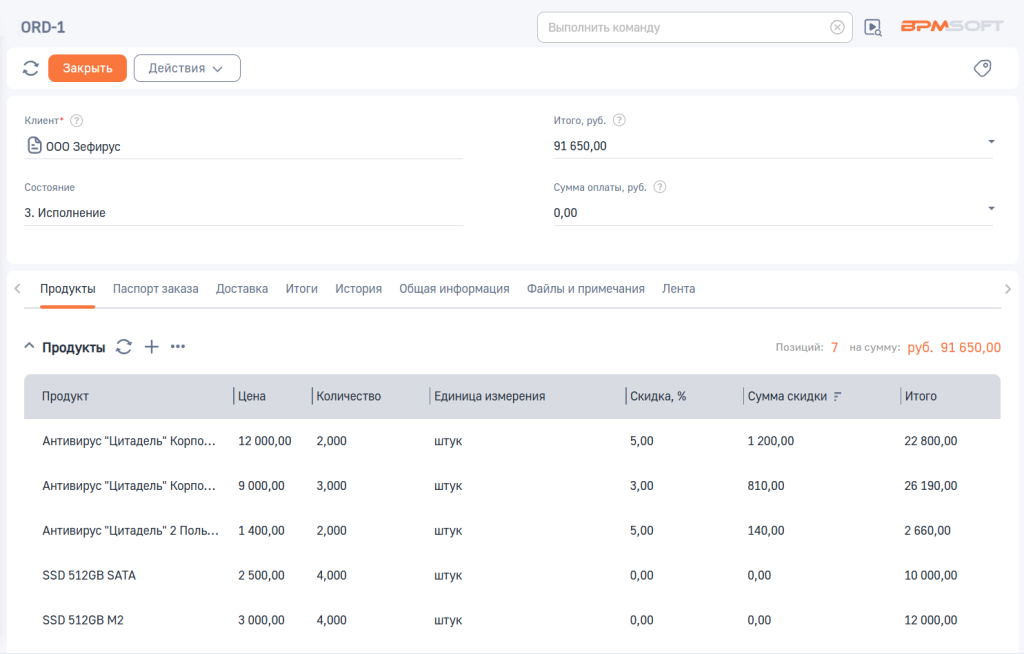Select the Антивирус "Цитадель" 2 Поль... row
Viewport: 1024px width, 654px height.
512,531
